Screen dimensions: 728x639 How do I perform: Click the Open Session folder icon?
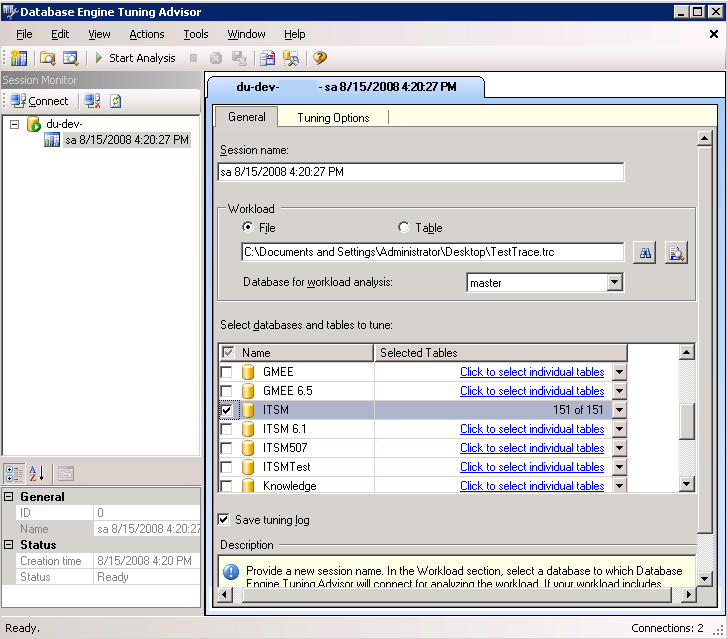coord(47,58)
